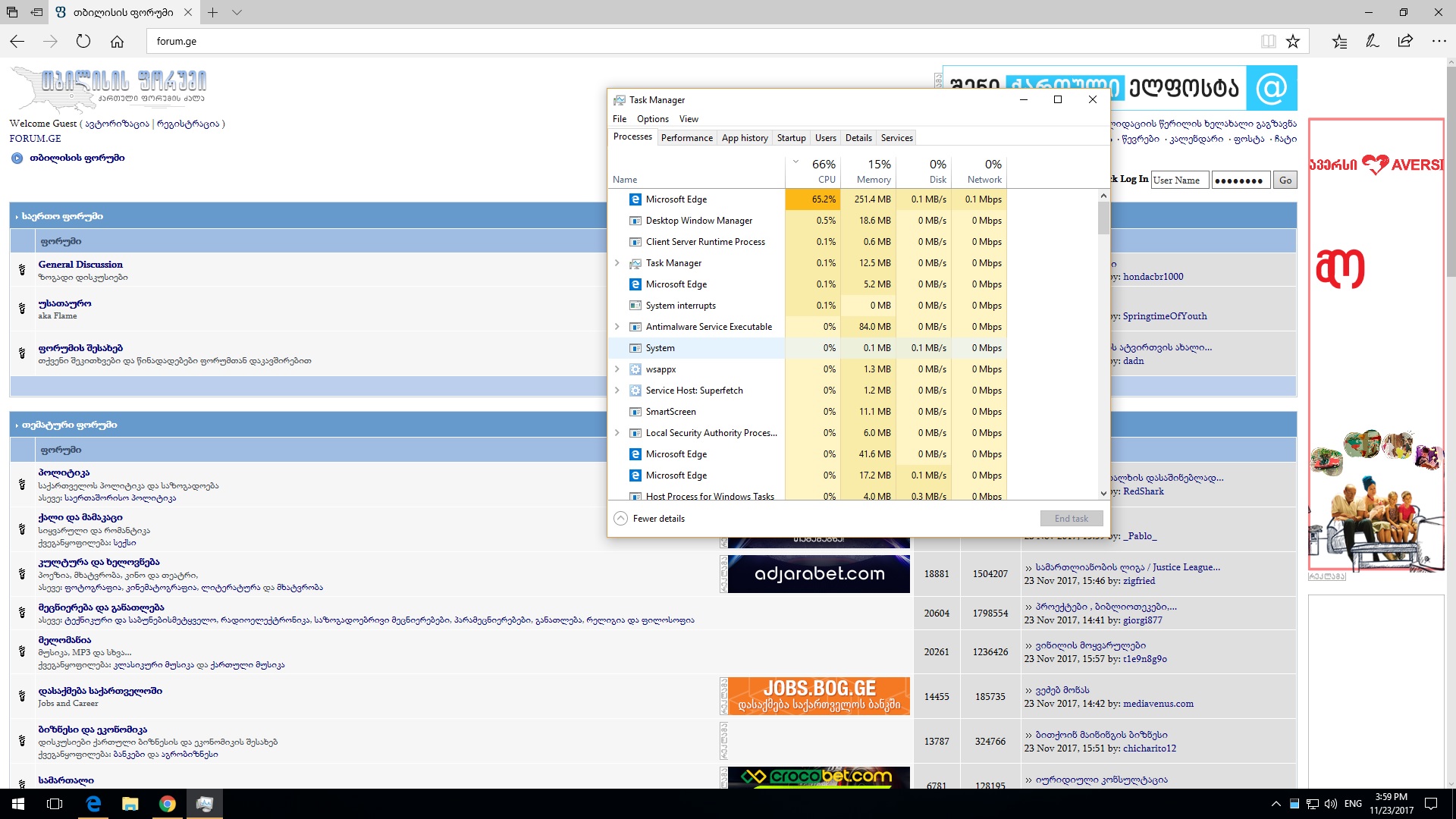Switch to the Startup tab
This screenshot has height=819, width=1456.
point(791,138)
